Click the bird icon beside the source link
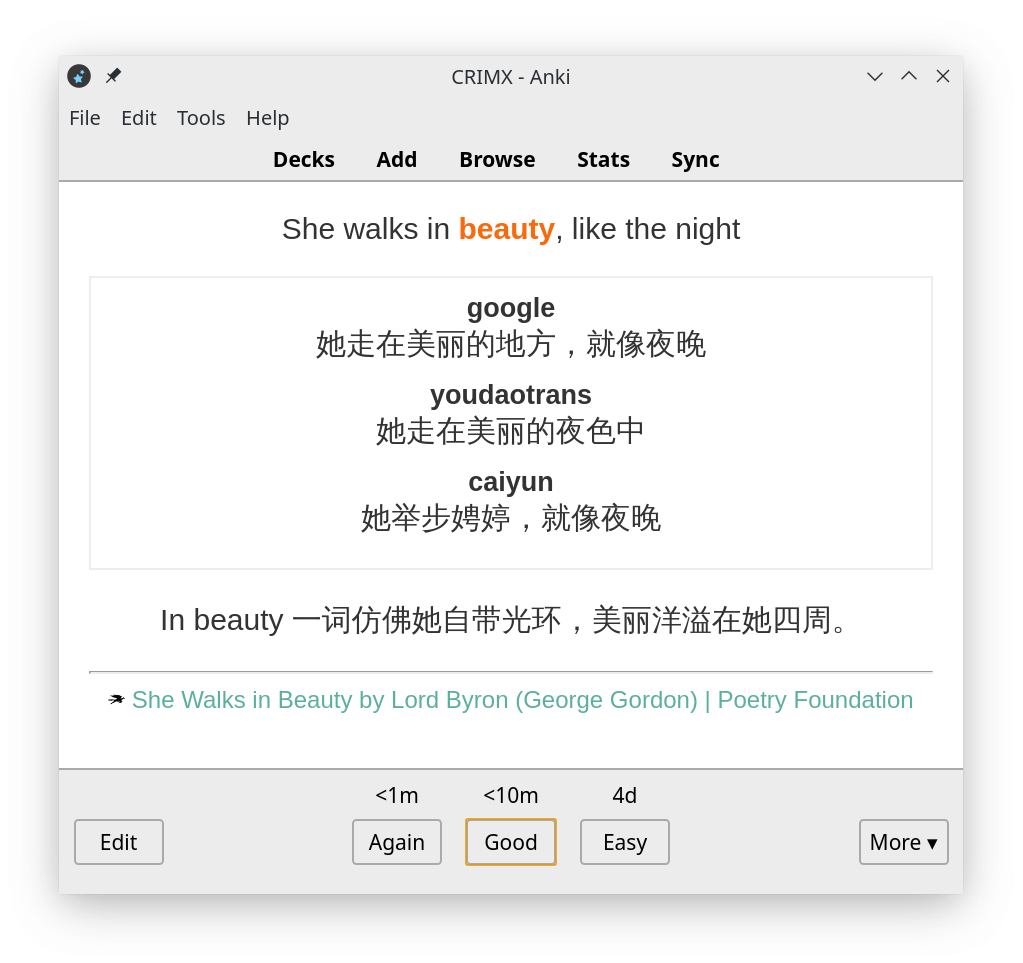The height and width of the screenshot is (963, 1023). (117, 700)
